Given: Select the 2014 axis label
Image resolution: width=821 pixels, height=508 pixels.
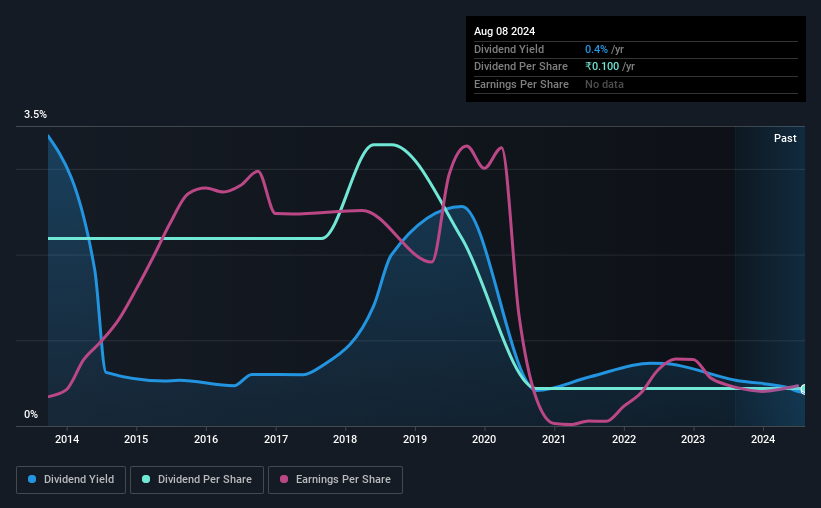Looking at the screenshot, I should pyautogui.click(x=67, y=439).
